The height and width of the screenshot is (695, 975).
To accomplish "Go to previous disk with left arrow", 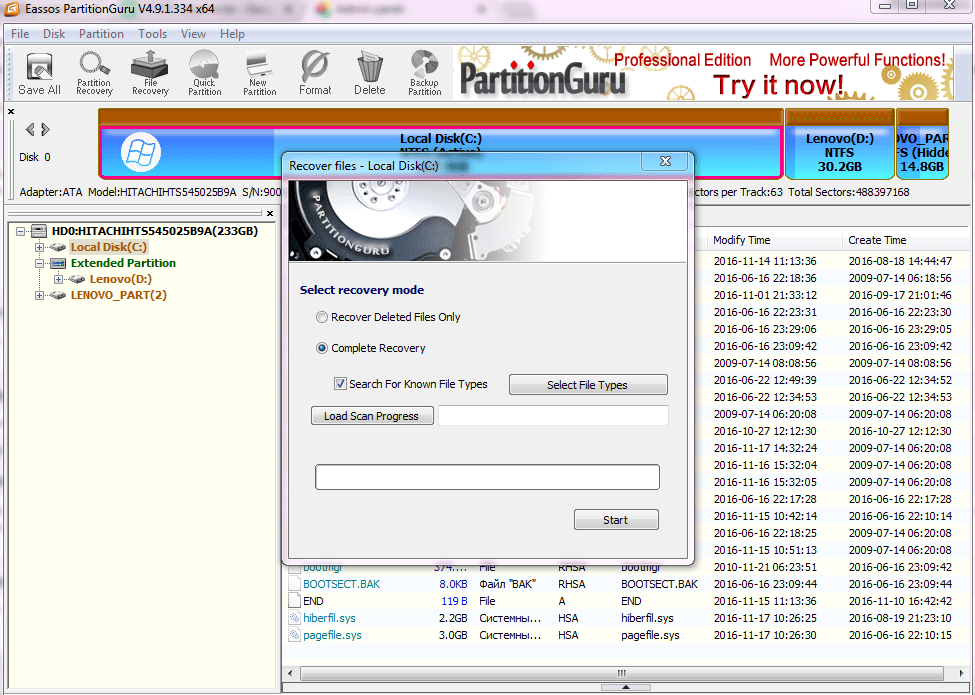I will pyautogui.click(x=29, y=129).
